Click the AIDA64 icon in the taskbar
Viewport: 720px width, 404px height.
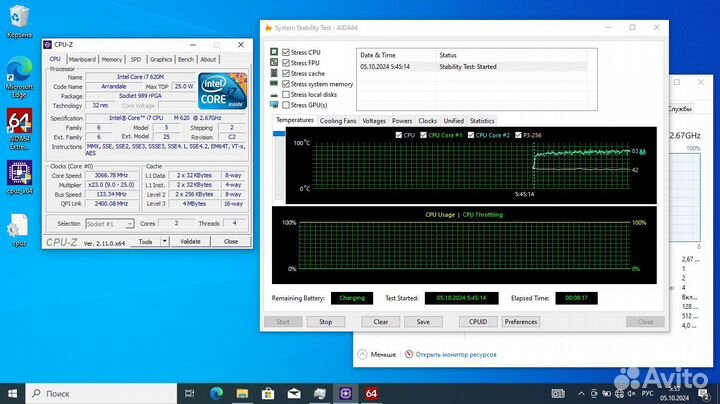coord(371,393)
